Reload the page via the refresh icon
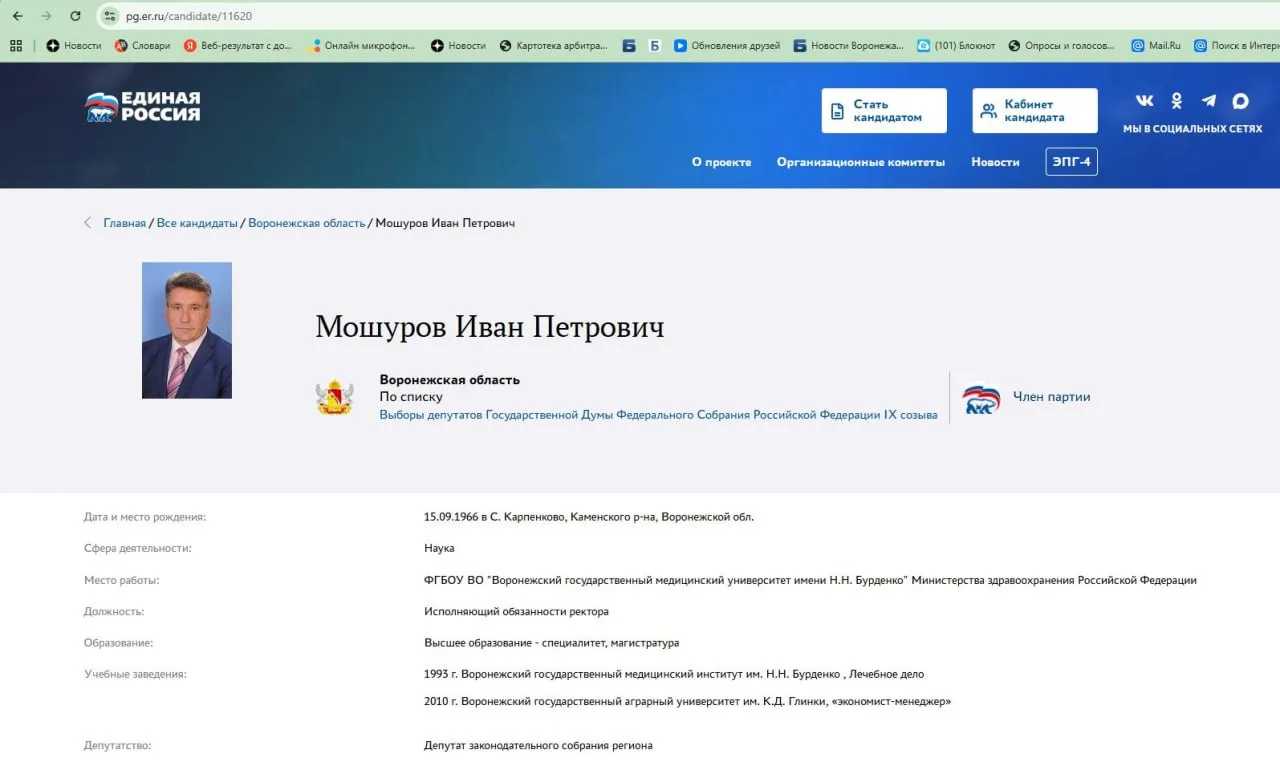1280x770 pixels. pyautogui.click(x=76, y=16)
